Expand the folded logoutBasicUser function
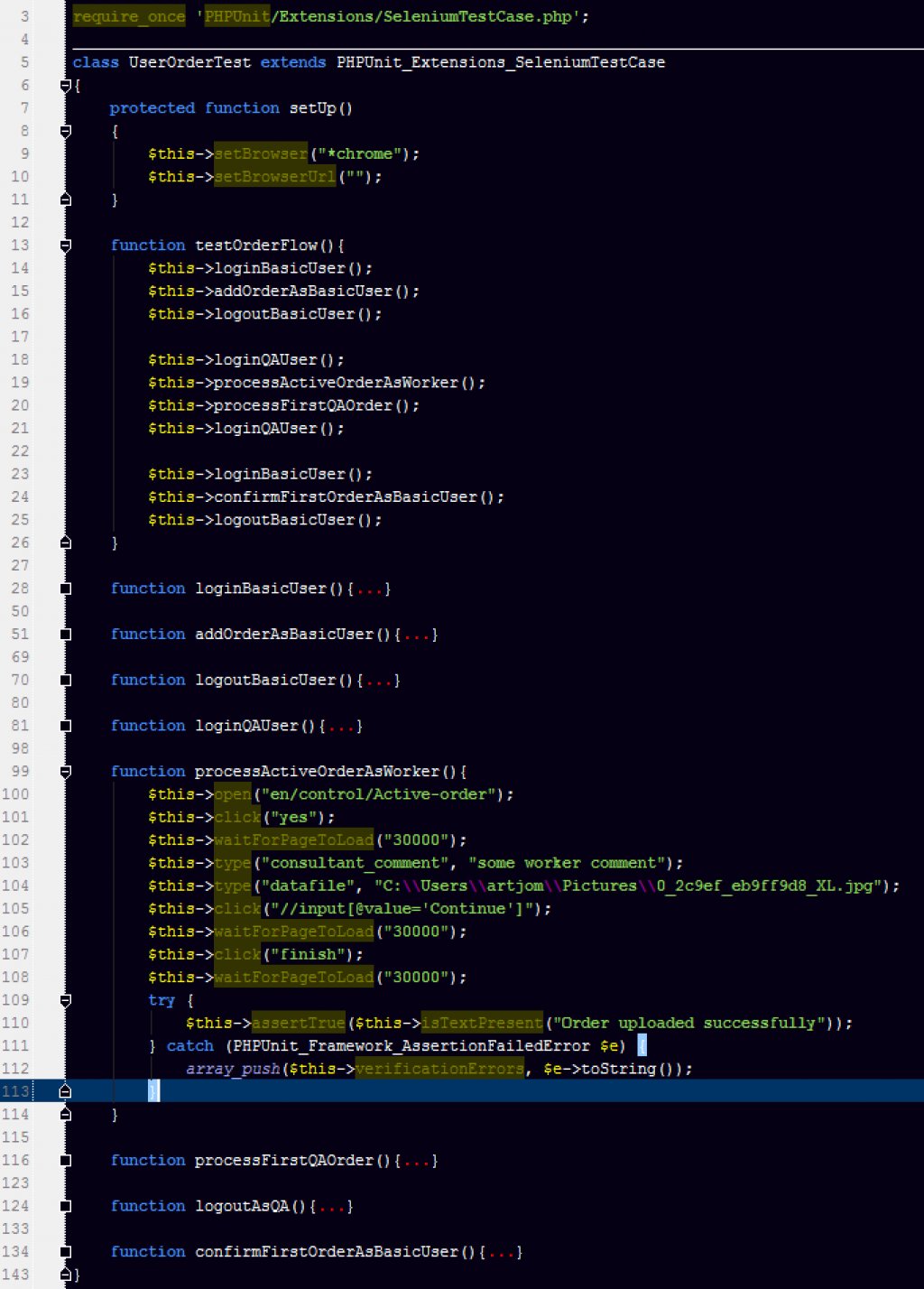The height and width of the screenshot is (1289, 924). (x=65, y=680)
